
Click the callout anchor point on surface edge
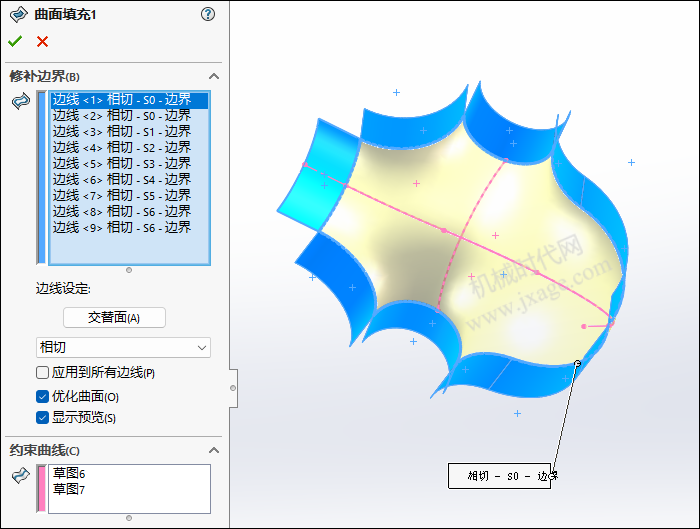(577, 364)
